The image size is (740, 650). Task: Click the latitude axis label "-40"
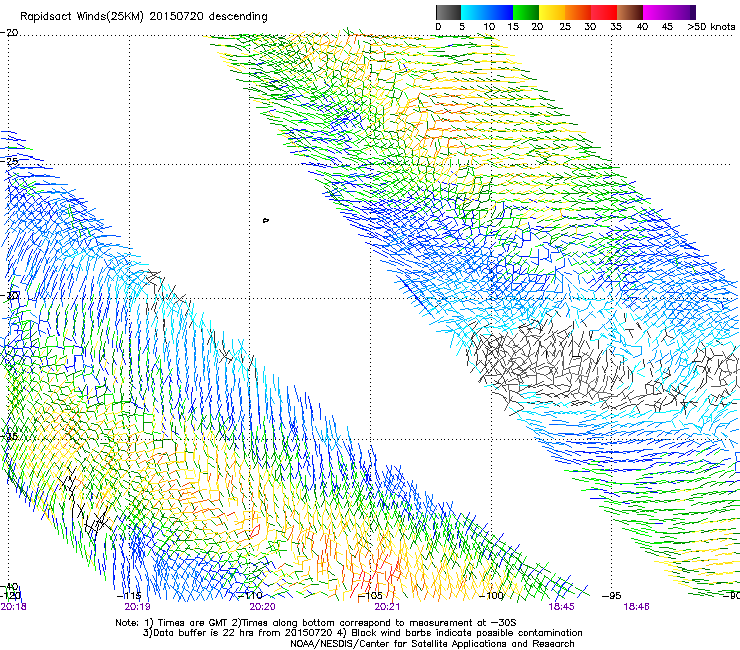point(9,586)
